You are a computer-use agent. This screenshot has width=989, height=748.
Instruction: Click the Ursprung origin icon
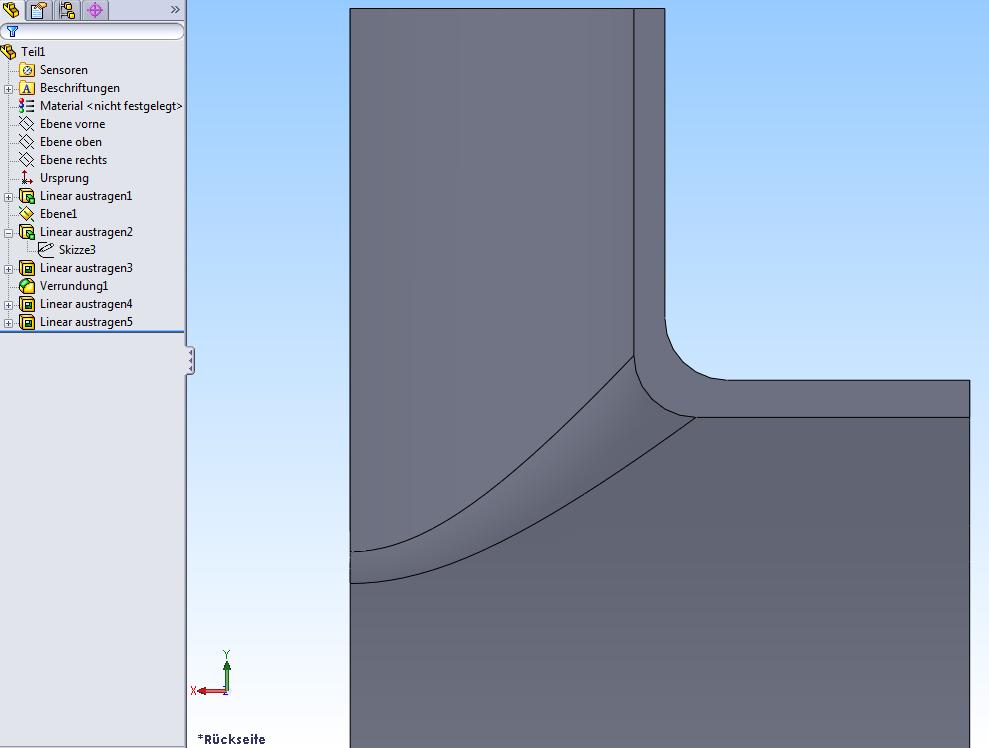click(x=26, y=178)
